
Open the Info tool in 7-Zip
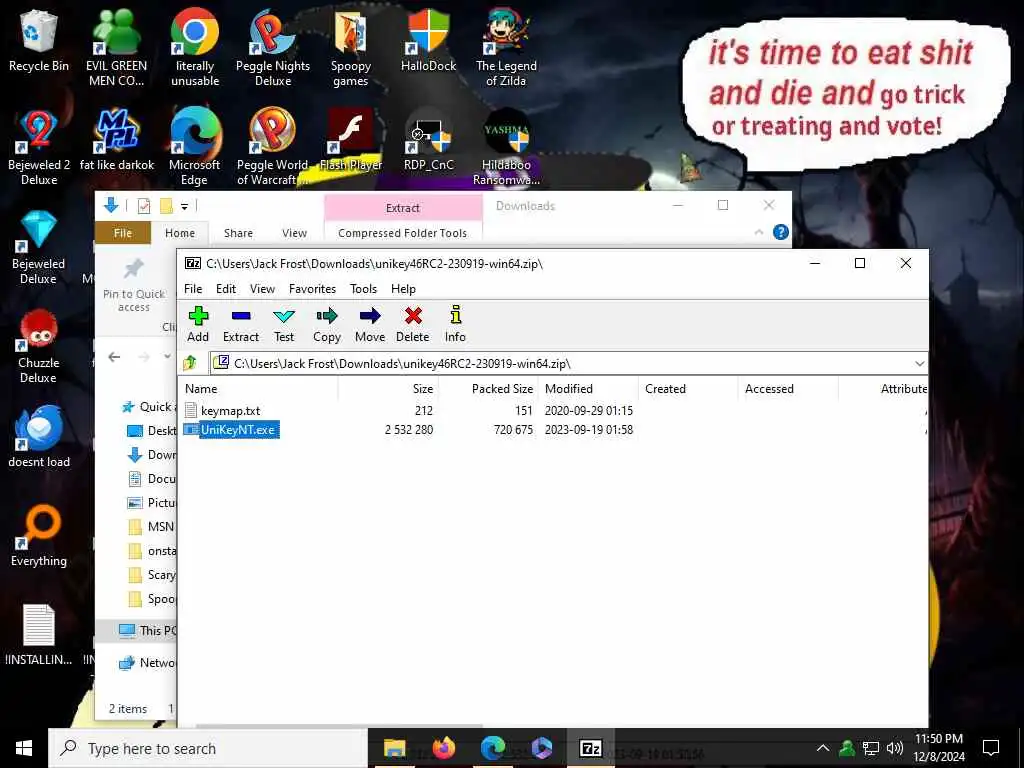455,324
